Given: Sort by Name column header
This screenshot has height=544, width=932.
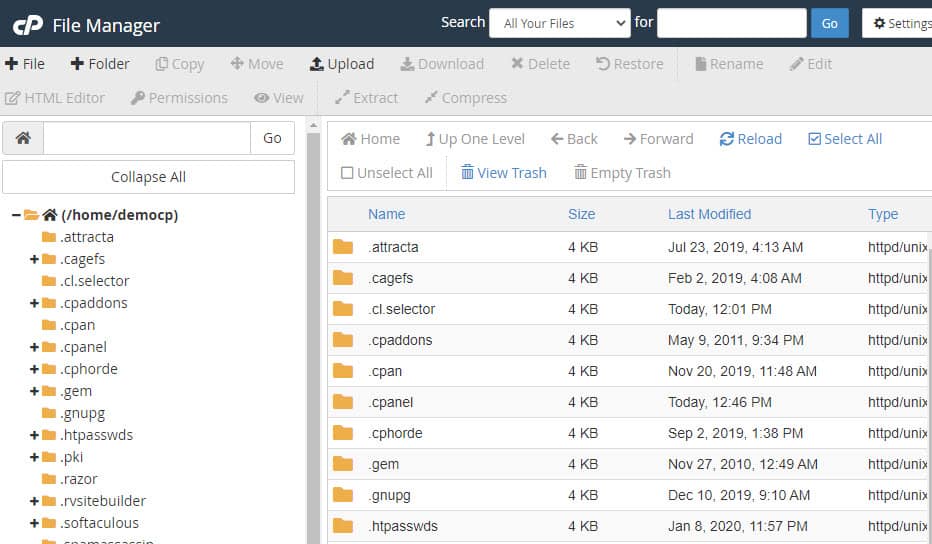Looking at the screenshot, I should tap(386, 214).
